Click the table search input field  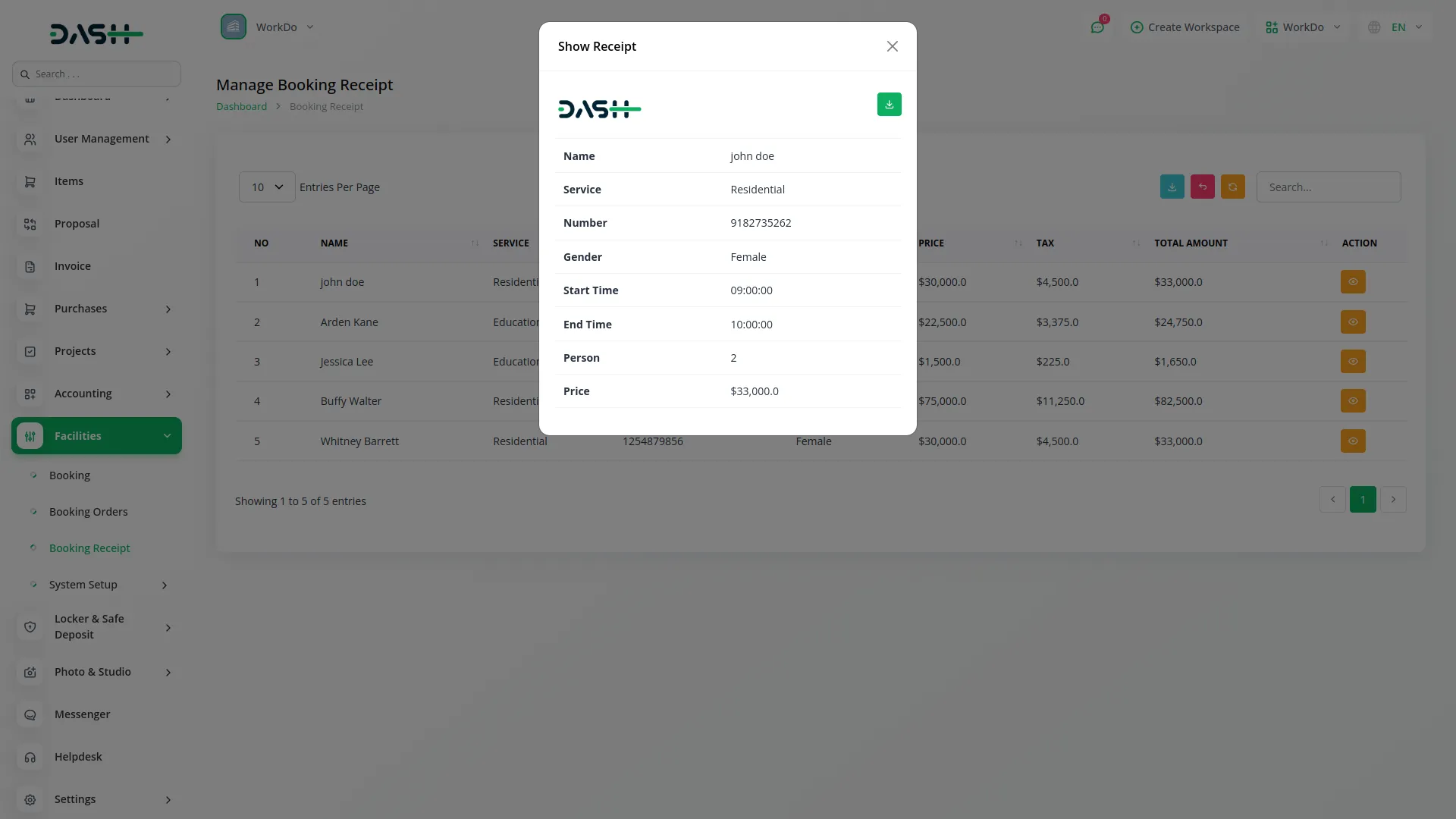click(1328, 187)
